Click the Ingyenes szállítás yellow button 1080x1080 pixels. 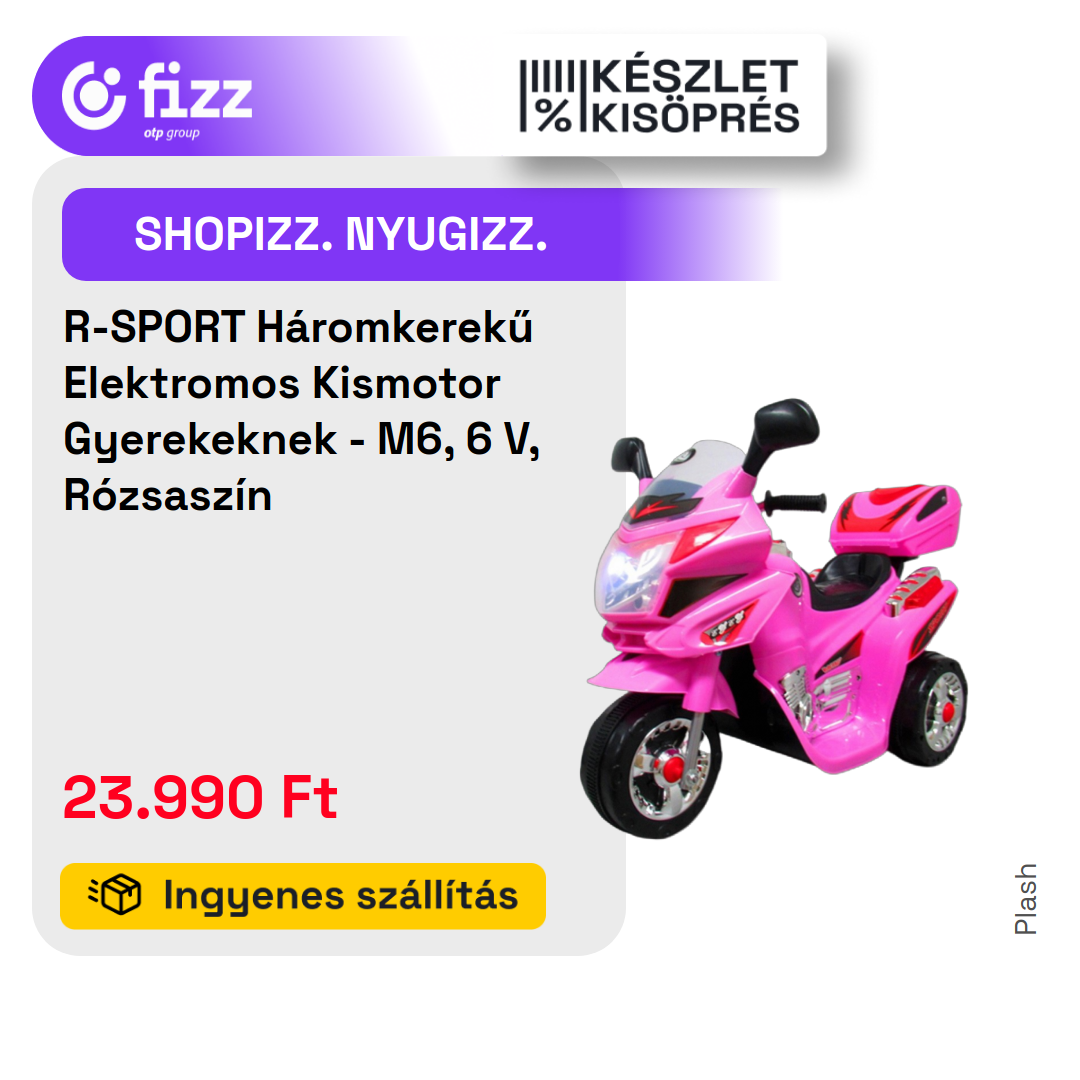click(303, 896)
